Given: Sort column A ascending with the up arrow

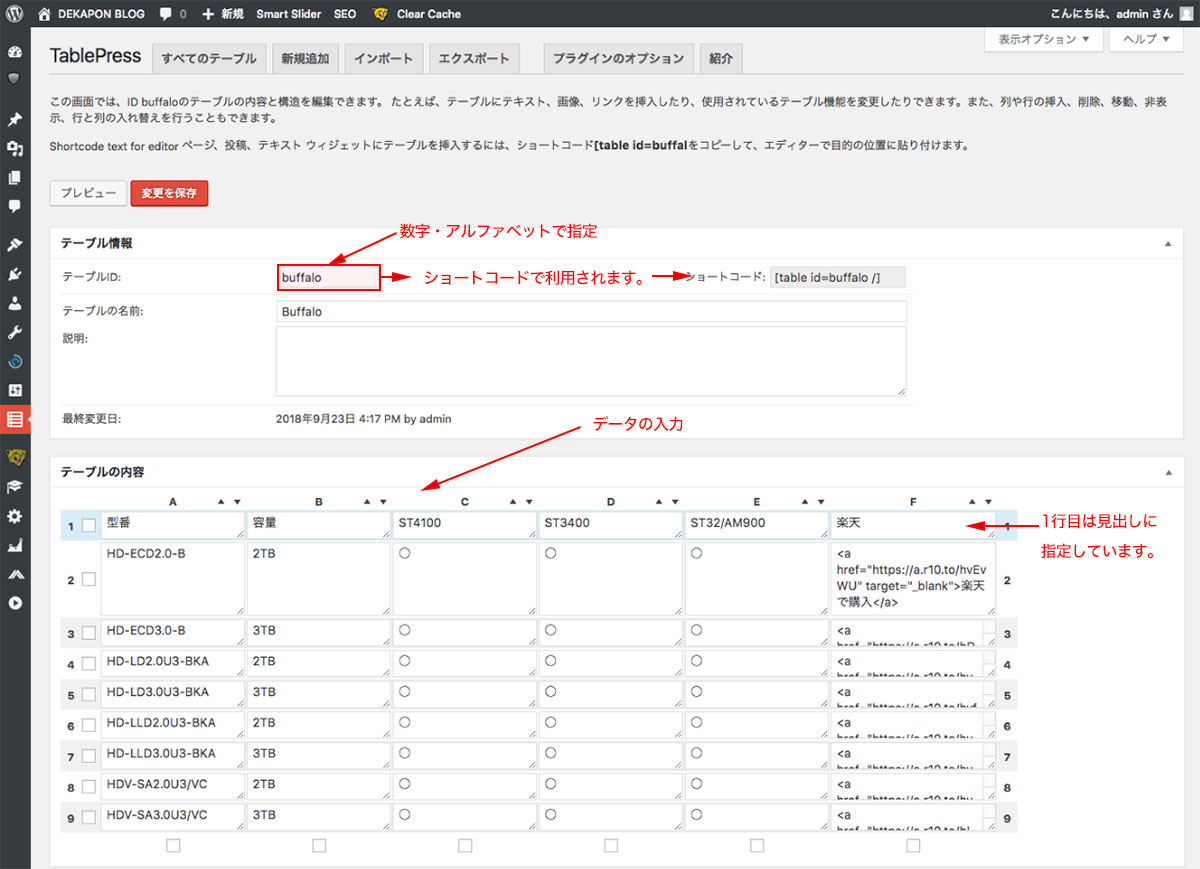Looking at the screenshot, I should [220, 501].
